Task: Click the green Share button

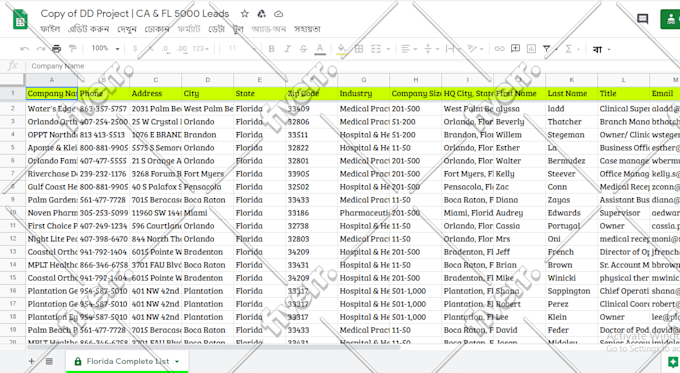Action: point(670,19)
